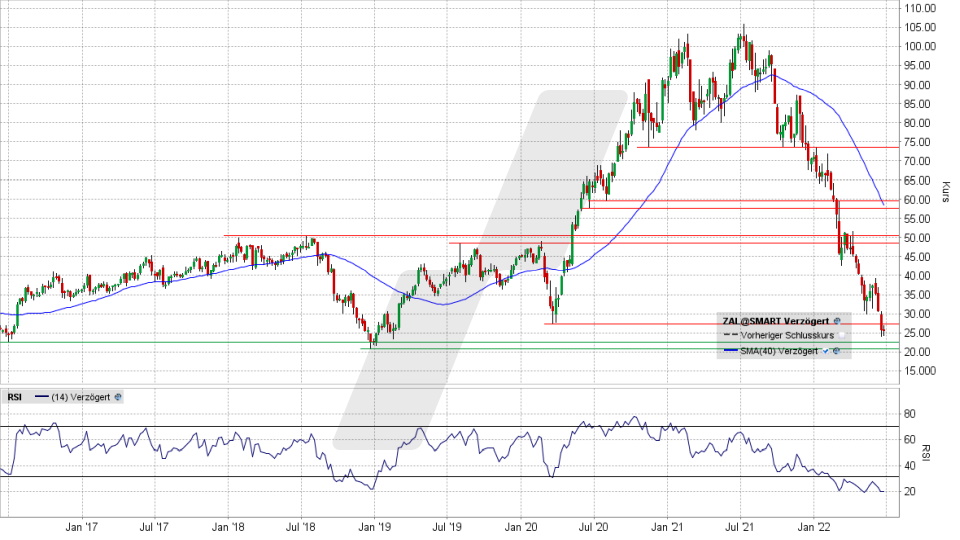Click the 90.00 price axis label
The height and width of the screenshot is (540, 960).
pyautogui.click(x=917, y=84)
